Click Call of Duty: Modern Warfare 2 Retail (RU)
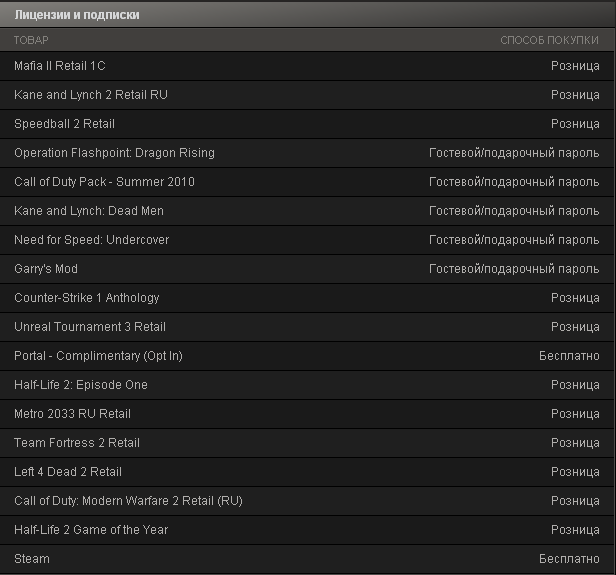This screenshot has width=616, height=575. [x=307, y=501]
